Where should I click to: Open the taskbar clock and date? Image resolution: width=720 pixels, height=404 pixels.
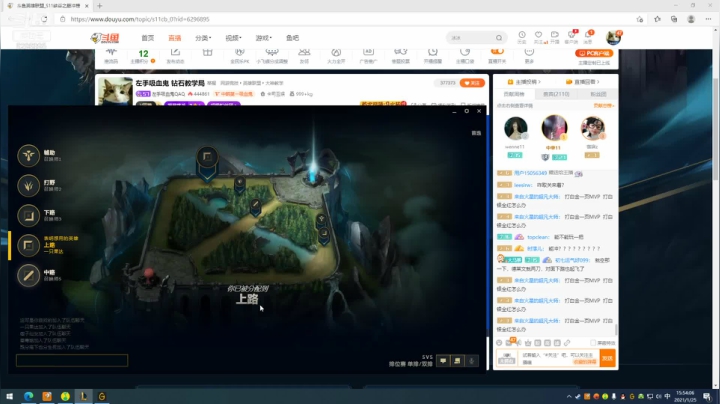pos(685,396)
